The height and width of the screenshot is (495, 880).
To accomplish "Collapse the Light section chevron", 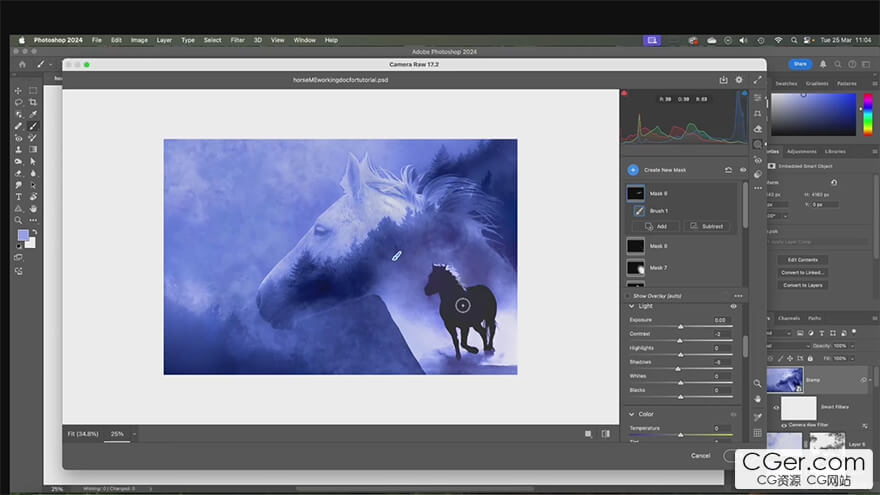I will pyautogui.click(x=631, y=306).
